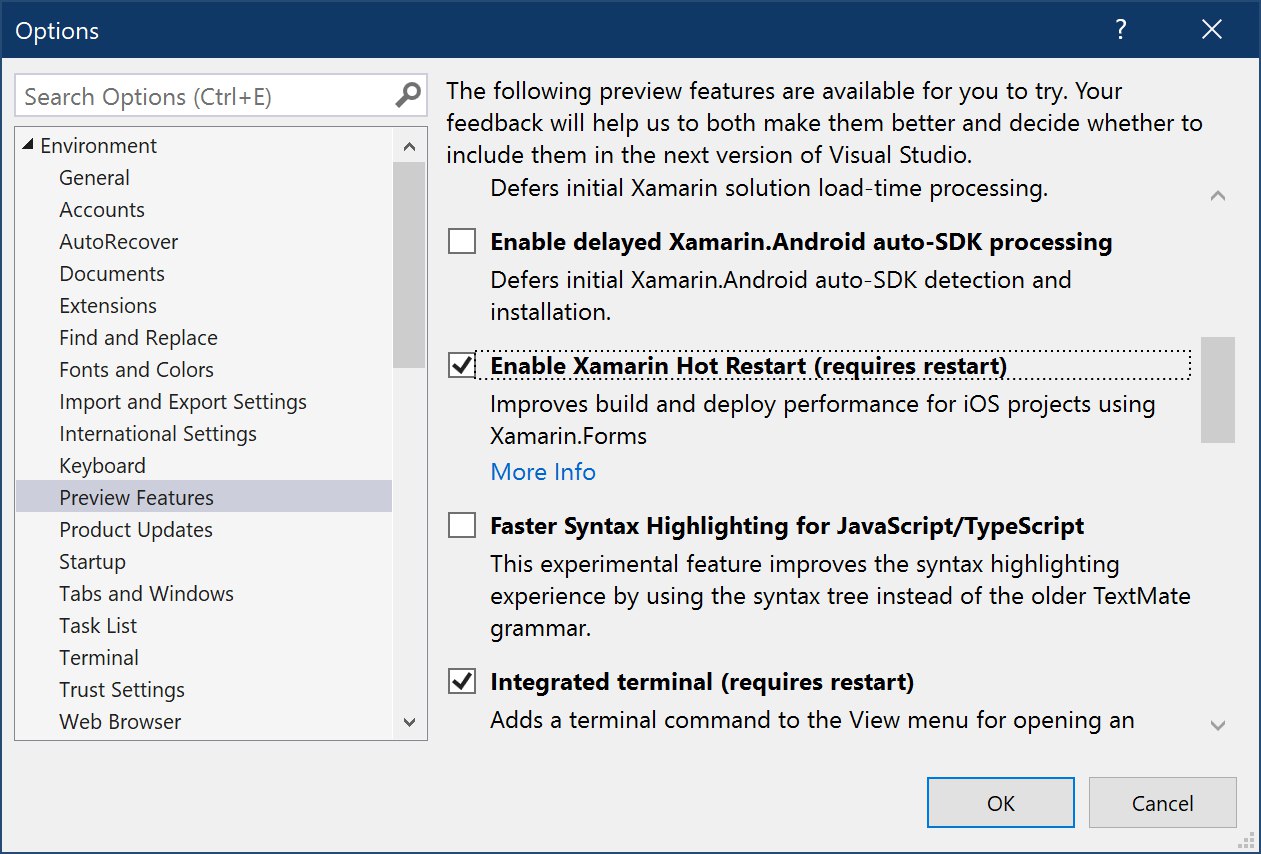The height and width of the screenshot is (854, 1261).
Task: Select Trust Settings
Action: pos(122,690)
